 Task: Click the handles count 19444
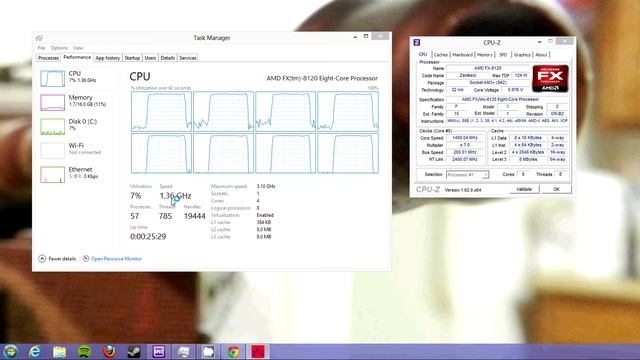pos(195,216)
